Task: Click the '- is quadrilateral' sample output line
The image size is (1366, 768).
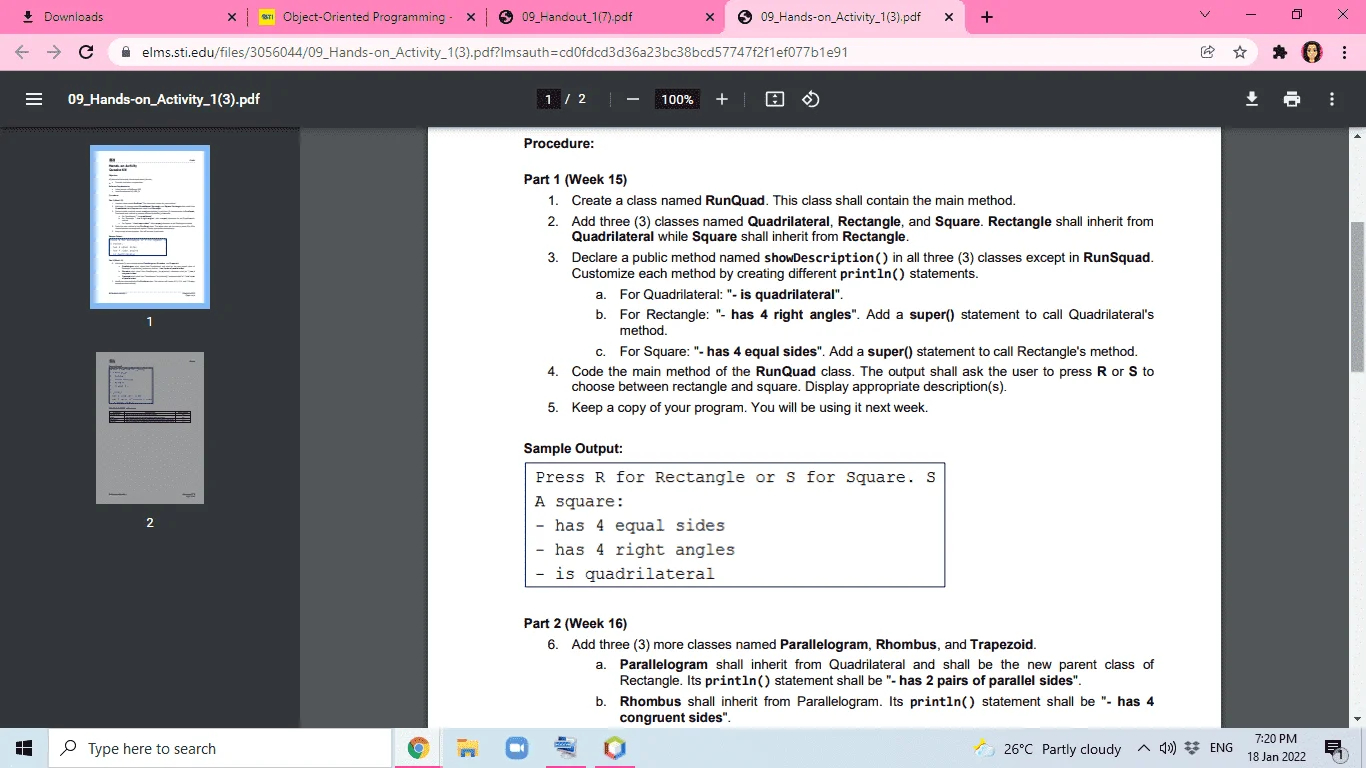Action: [625, 574]
